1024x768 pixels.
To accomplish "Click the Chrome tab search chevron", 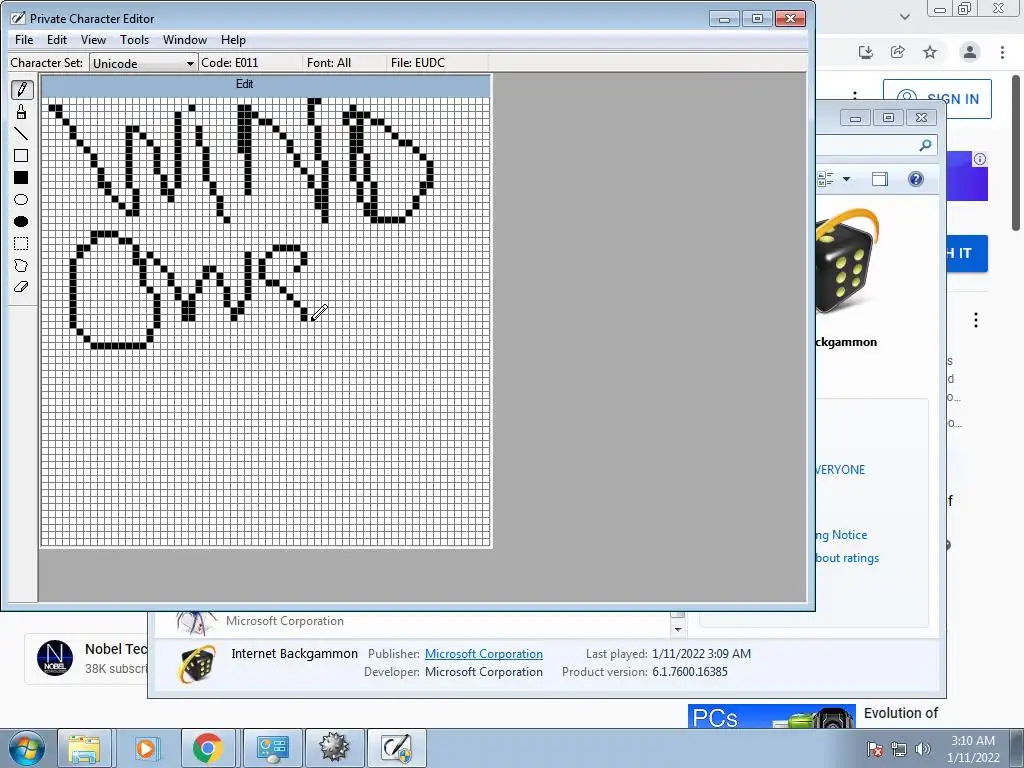I will (904, 17).
